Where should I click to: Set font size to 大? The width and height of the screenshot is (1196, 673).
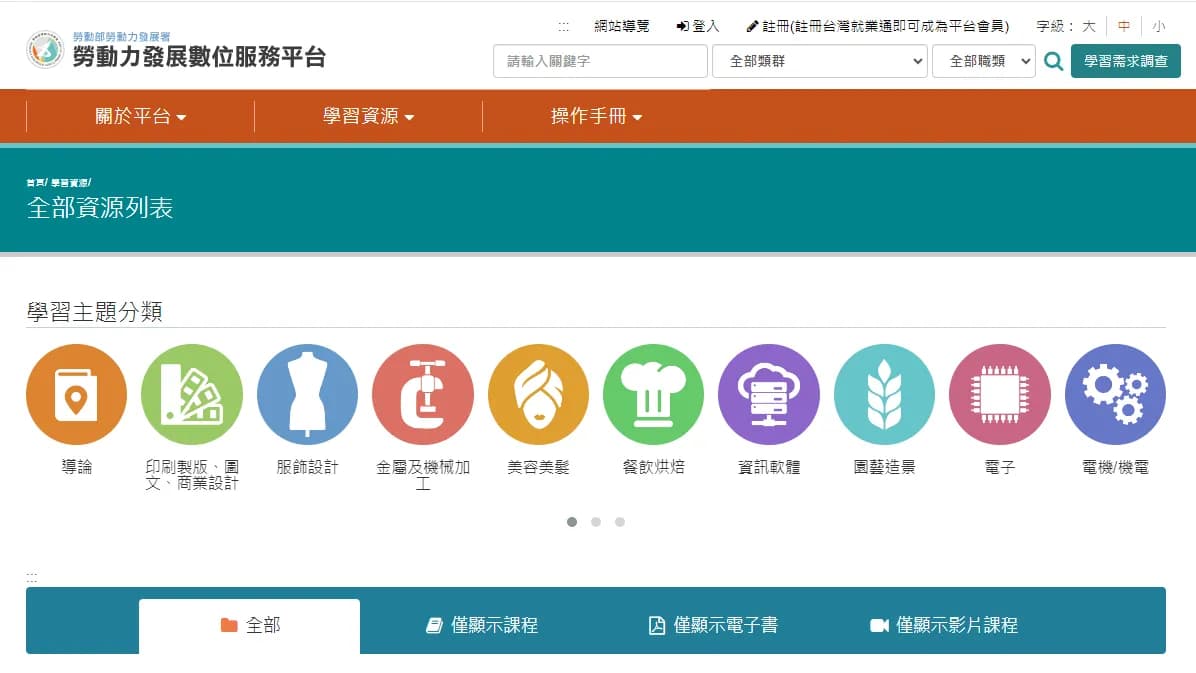coord(1088,26)
